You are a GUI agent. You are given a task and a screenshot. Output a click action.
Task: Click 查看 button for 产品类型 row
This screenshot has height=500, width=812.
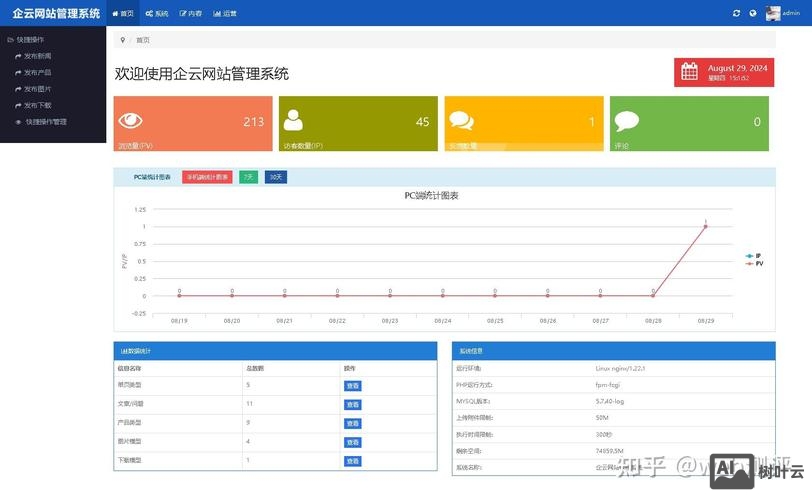coord(353,423)
